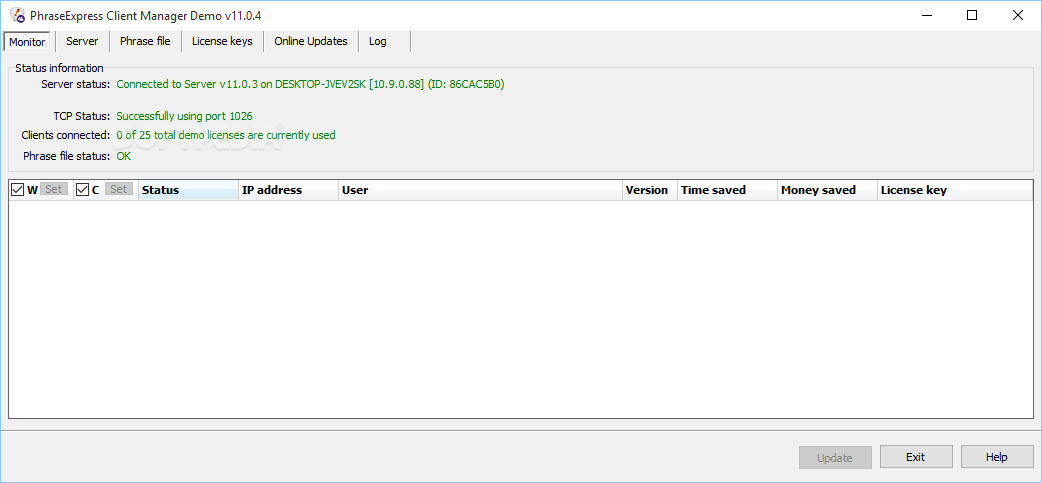Click the 'TCP Status:' label
This screenshot has height=483, width=1042.
(x=82, y=116)
